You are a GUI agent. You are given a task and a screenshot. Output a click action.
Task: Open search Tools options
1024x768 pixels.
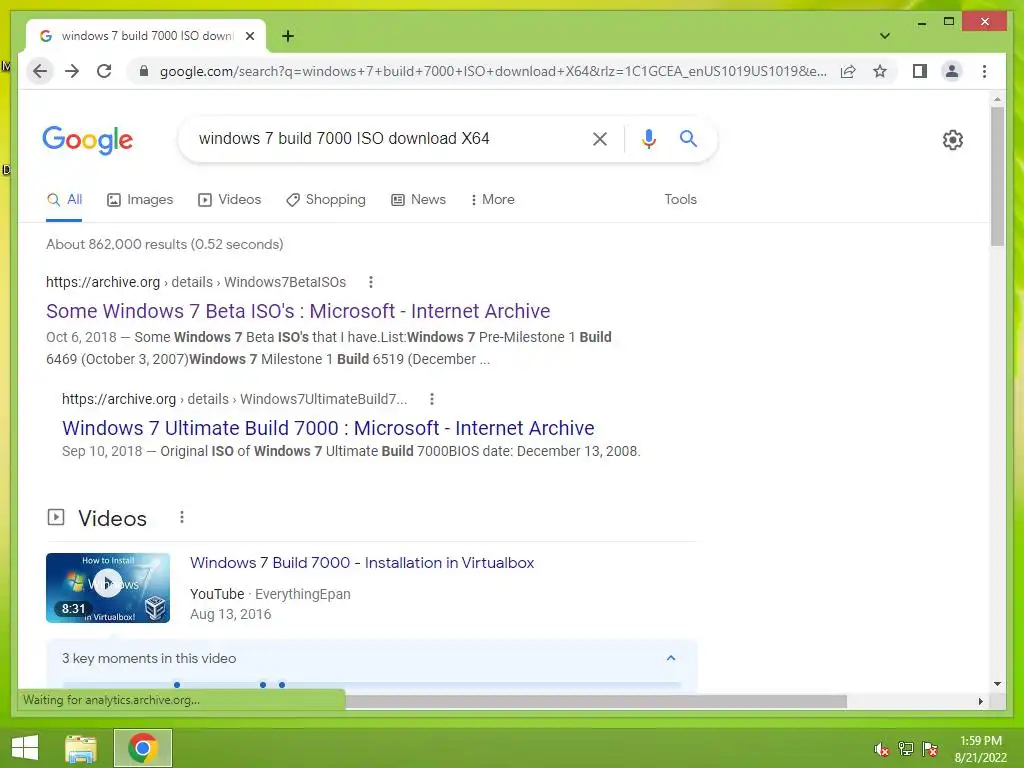(680, 200)
